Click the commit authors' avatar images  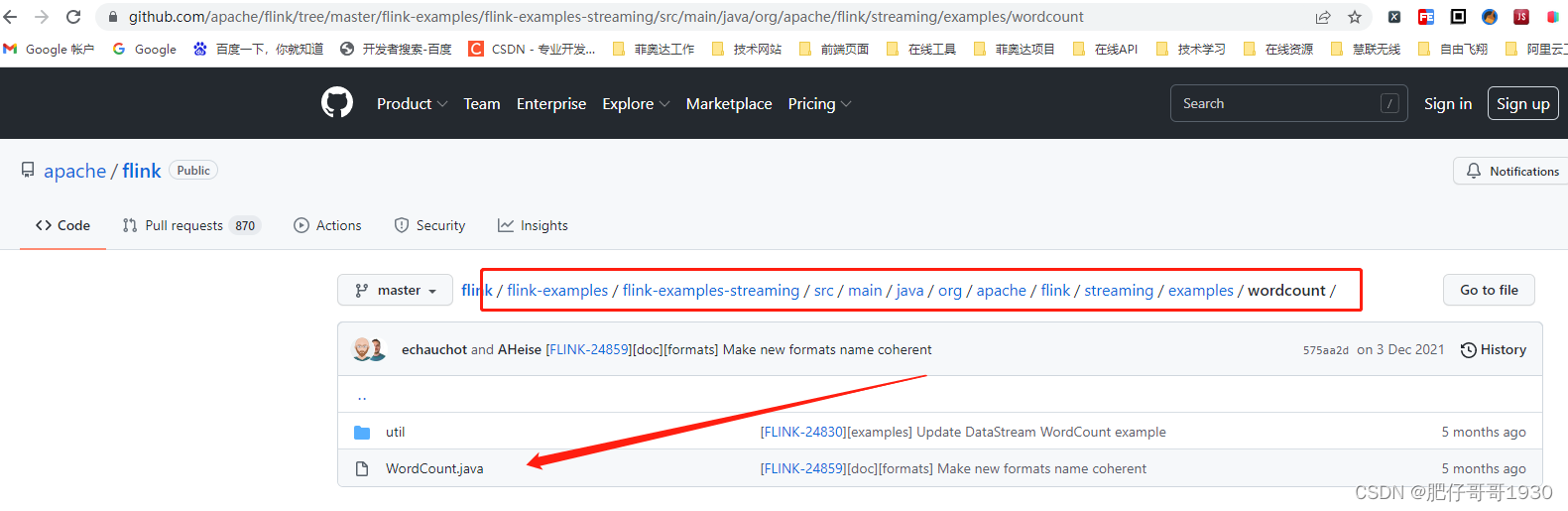click(369, 349)
